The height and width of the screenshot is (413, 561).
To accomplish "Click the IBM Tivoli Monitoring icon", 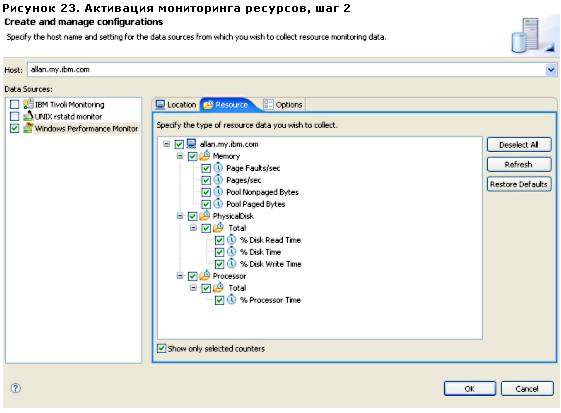I will point(28,104).
